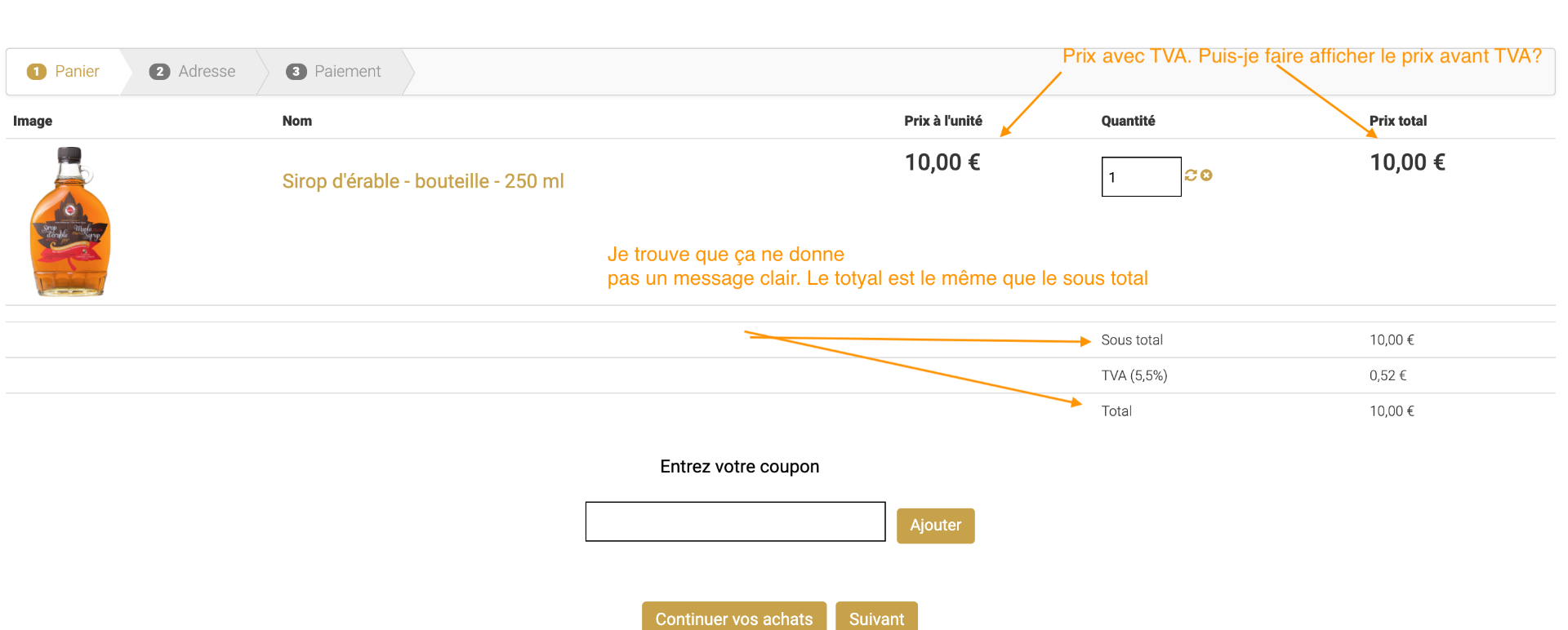1568x630 pixels.
Task: Click the number 2 step badge
Action: [x=159, y=72]
